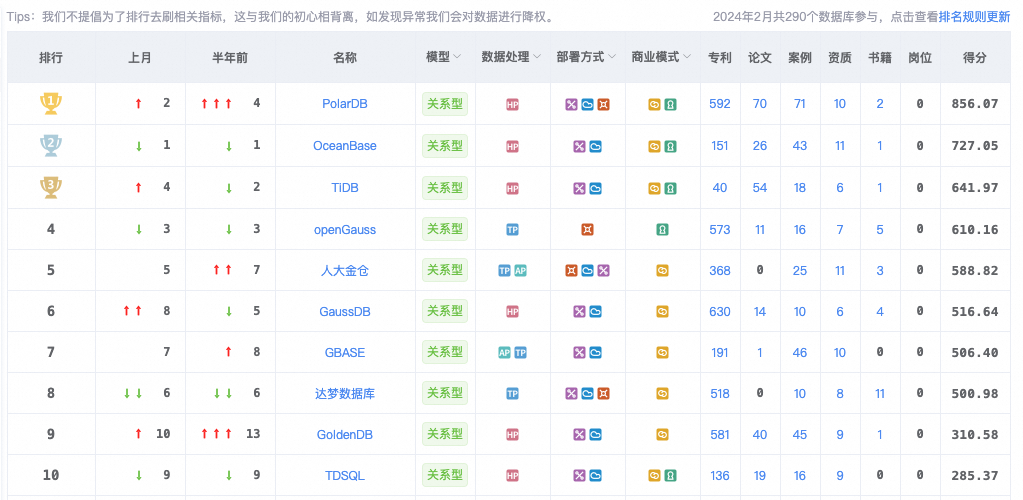Click the 关系型 tag in the PolarDB row
Screen dimensions: 1023x500
(445, 103)
